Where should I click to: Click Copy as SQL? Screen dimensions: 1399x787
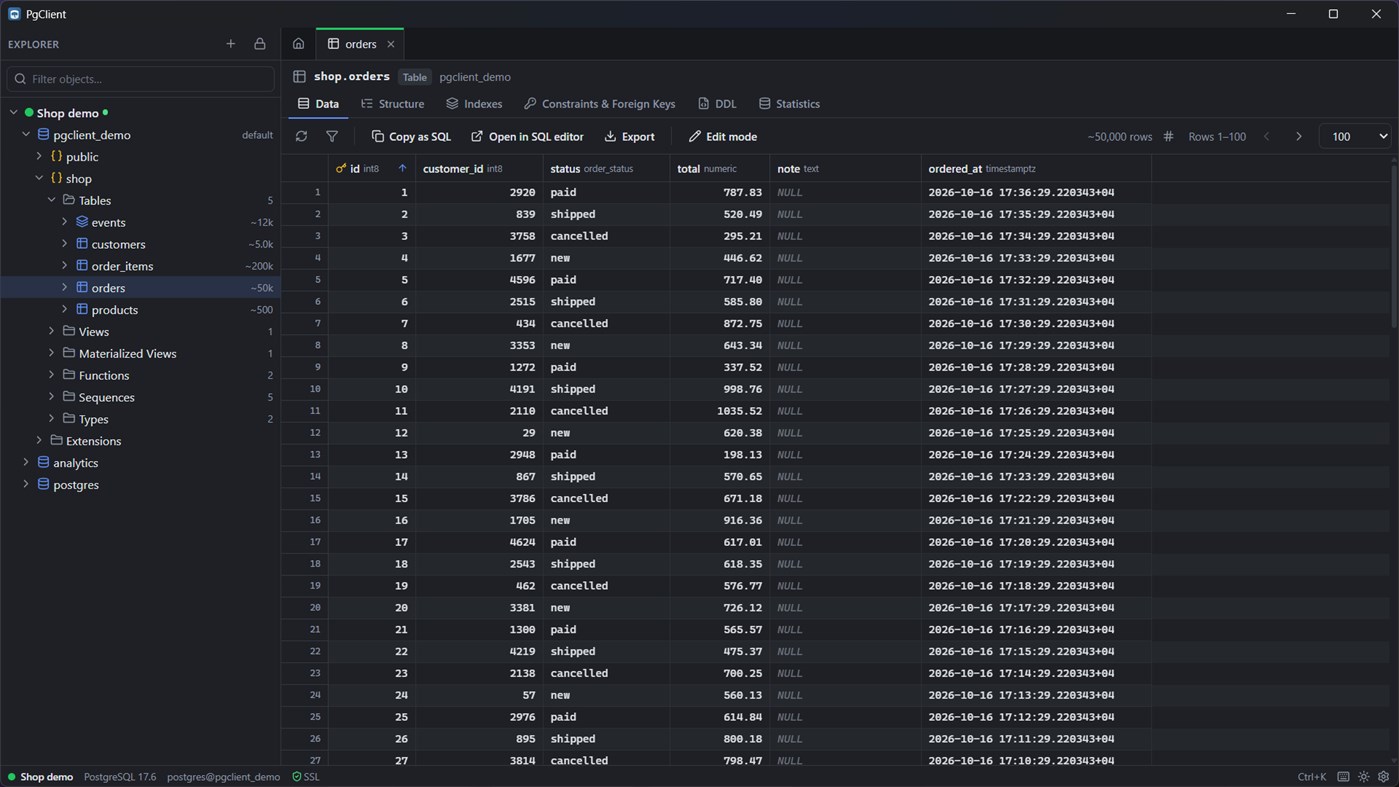coord(411,136)
